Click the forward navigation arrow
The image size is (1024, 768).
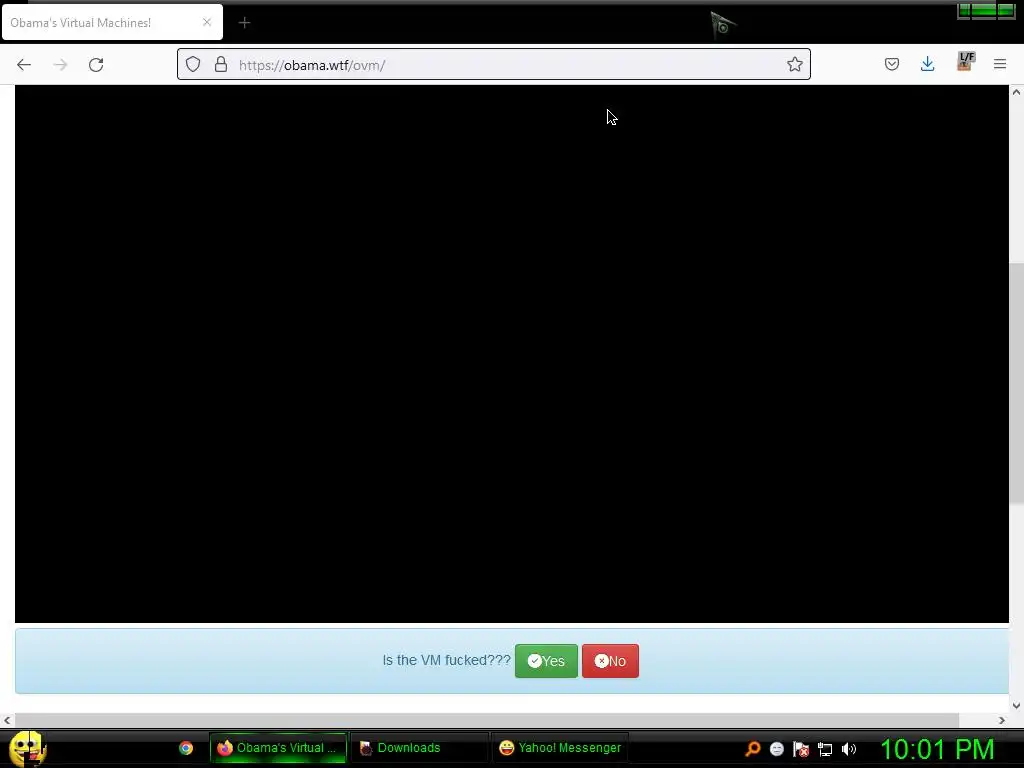pyautogui.click(x=60, y=65)
